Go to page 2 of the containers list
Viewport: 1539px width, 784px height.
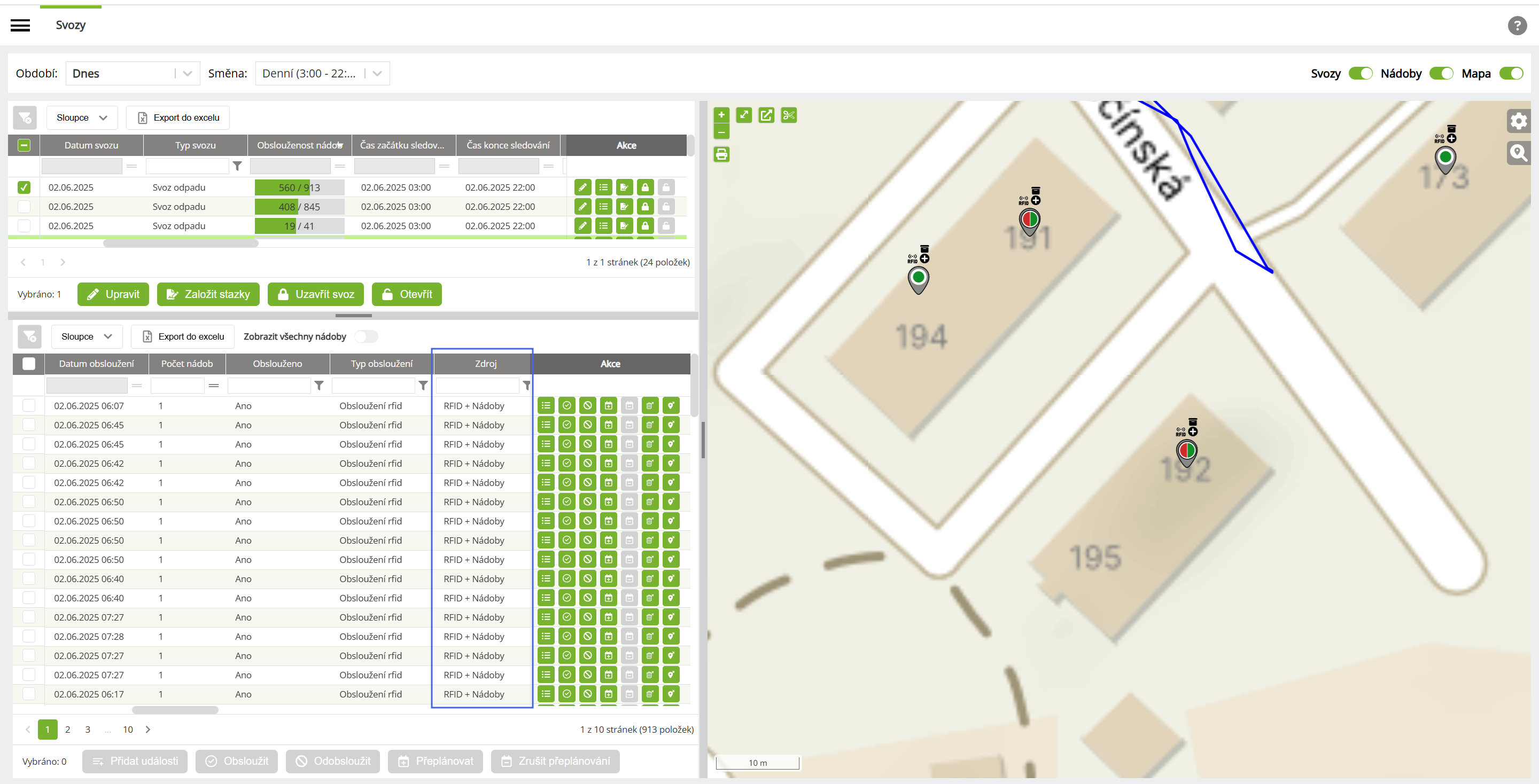[x=67, y=729]
